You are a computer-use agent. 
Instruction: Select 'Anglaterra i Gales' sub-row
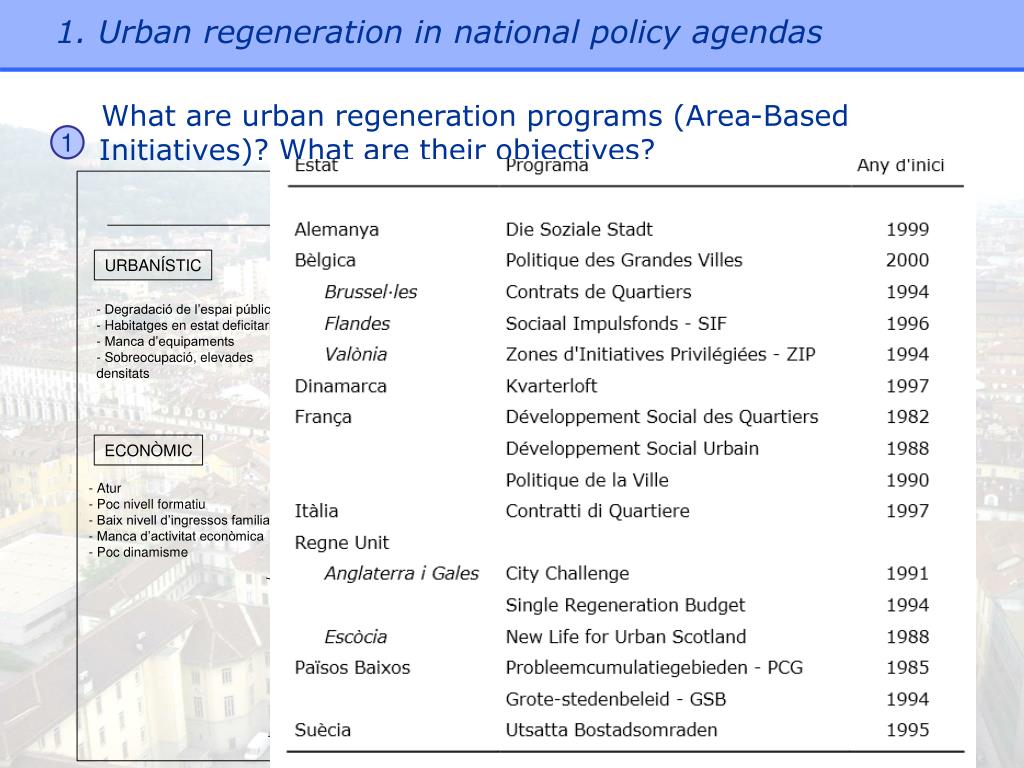tap(401, 573)
